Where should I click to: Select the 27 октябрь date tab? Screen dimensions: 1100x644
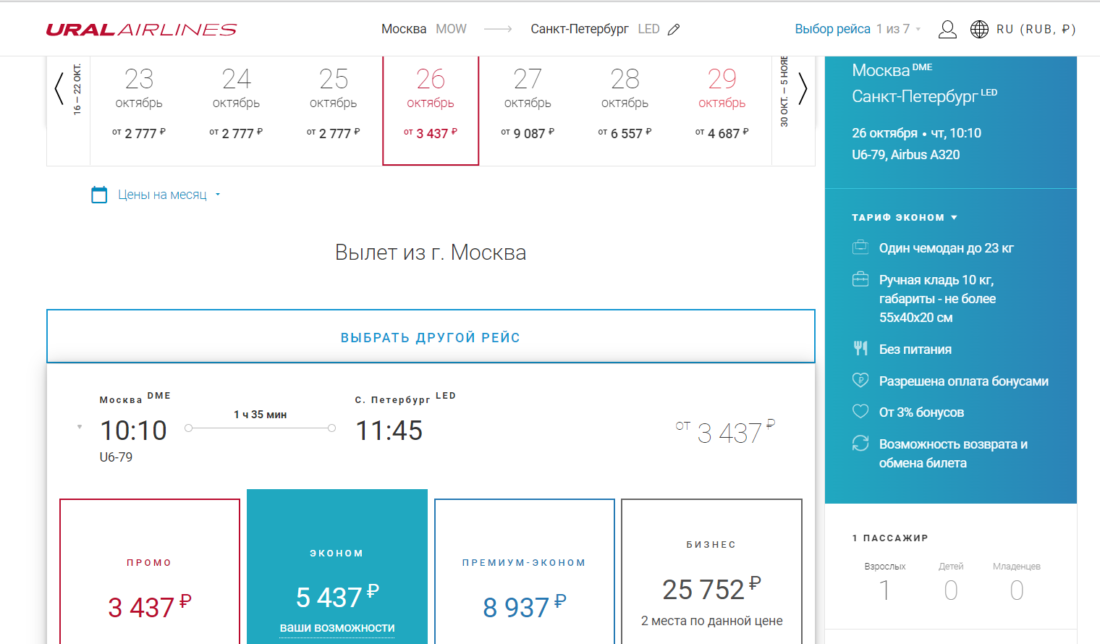(x=527, y=105)
